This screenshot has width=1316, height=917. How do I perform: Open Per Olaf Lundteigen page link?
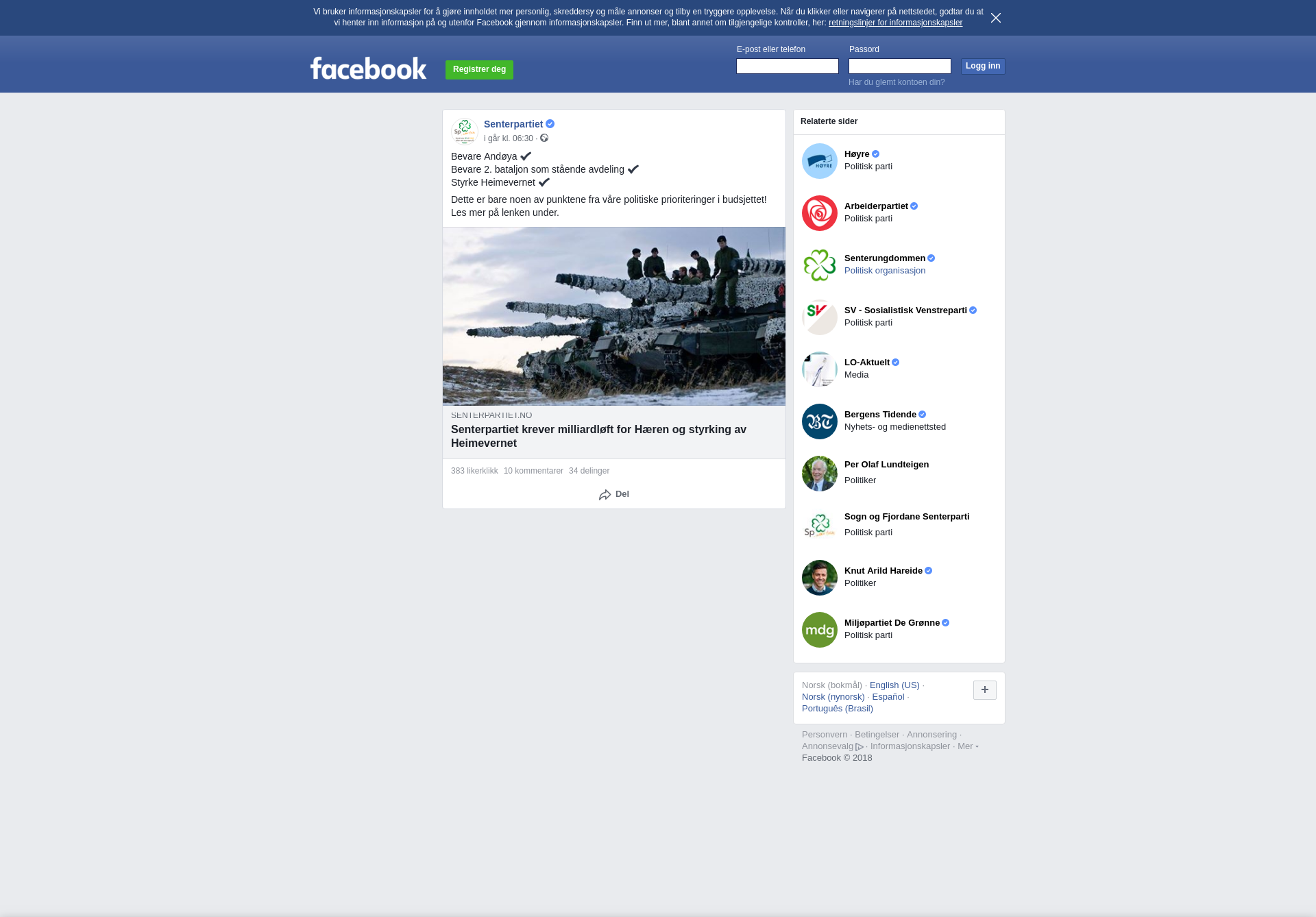[886, 465]
